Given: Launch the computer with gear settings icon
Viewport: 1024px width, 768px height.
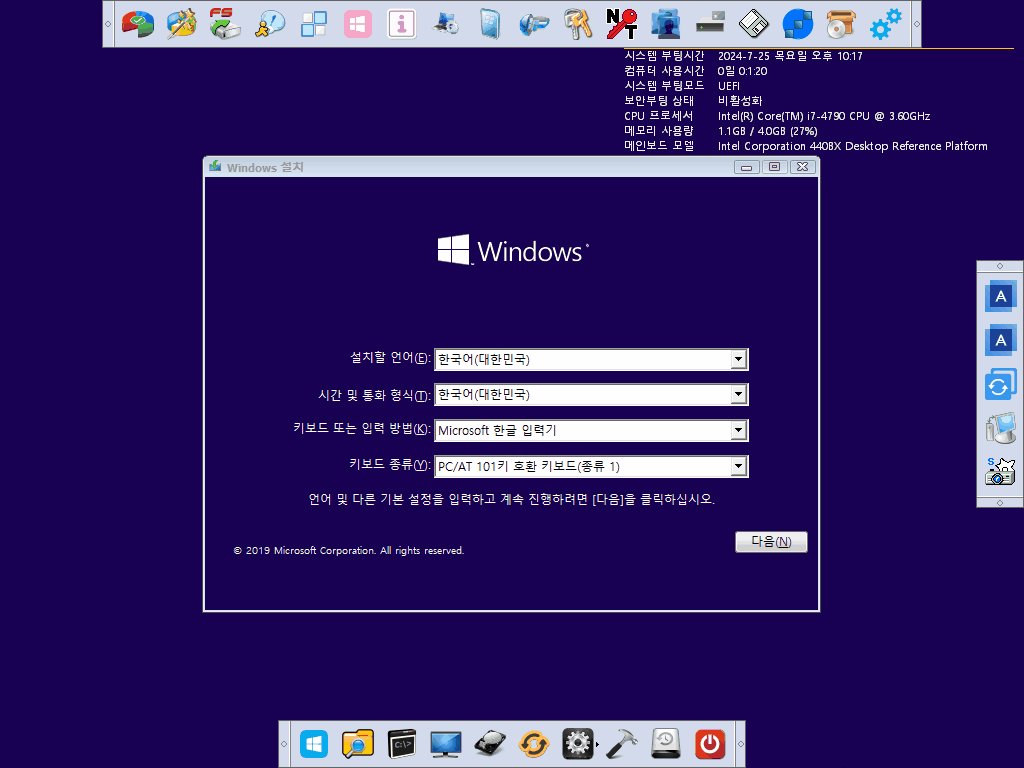Looking at the screenshot, I should (x=446, y=24).
